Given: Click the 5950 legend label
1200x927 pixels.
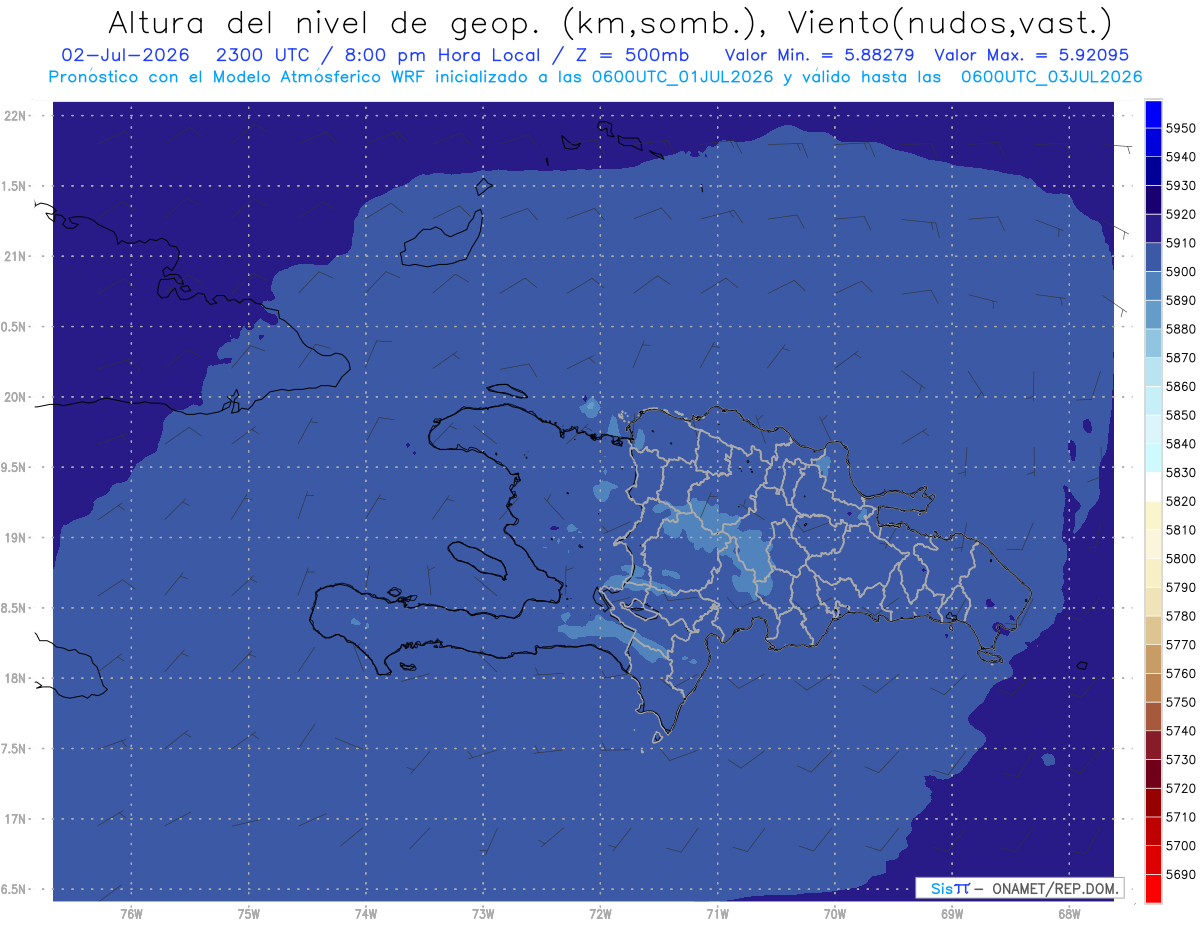Looking at the screenshot, I should pos(1180,128).
